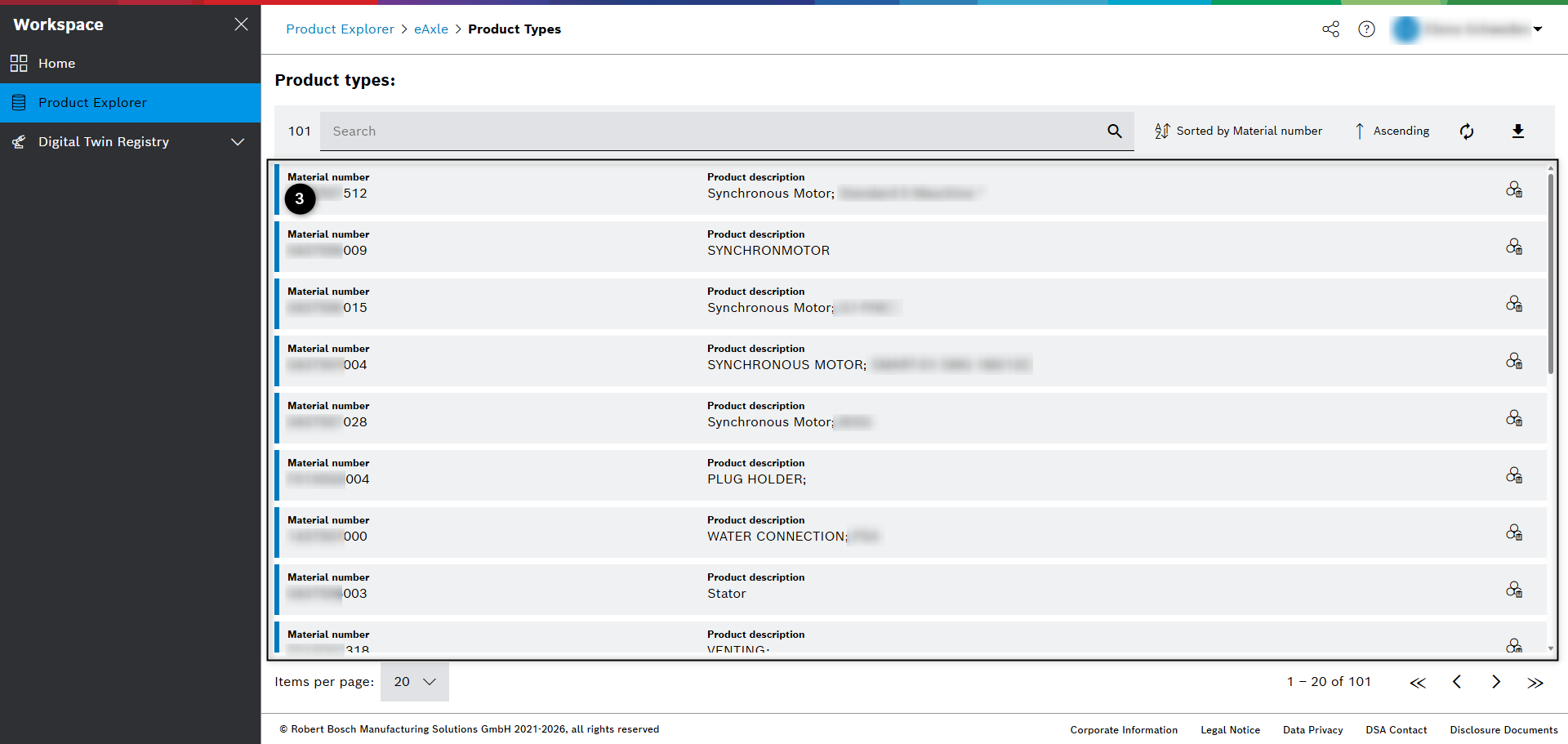Open Disclosure Documents footer link
Image resolution: width=1568 pixels, height=744 pixels.
(x=1503, y=730)
